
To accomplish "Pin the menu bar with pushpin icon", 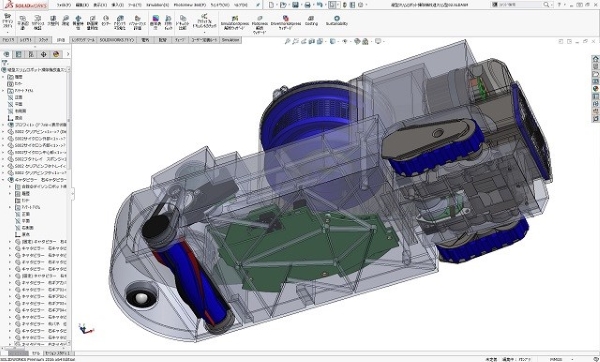I will [x=258, y=5].
